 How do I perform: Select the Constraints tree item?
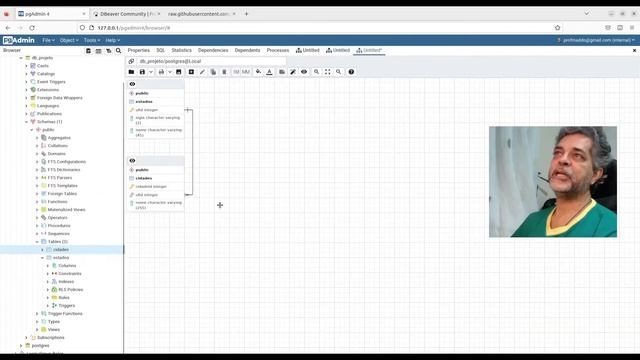pyautogui.click(x=70, y=273)
